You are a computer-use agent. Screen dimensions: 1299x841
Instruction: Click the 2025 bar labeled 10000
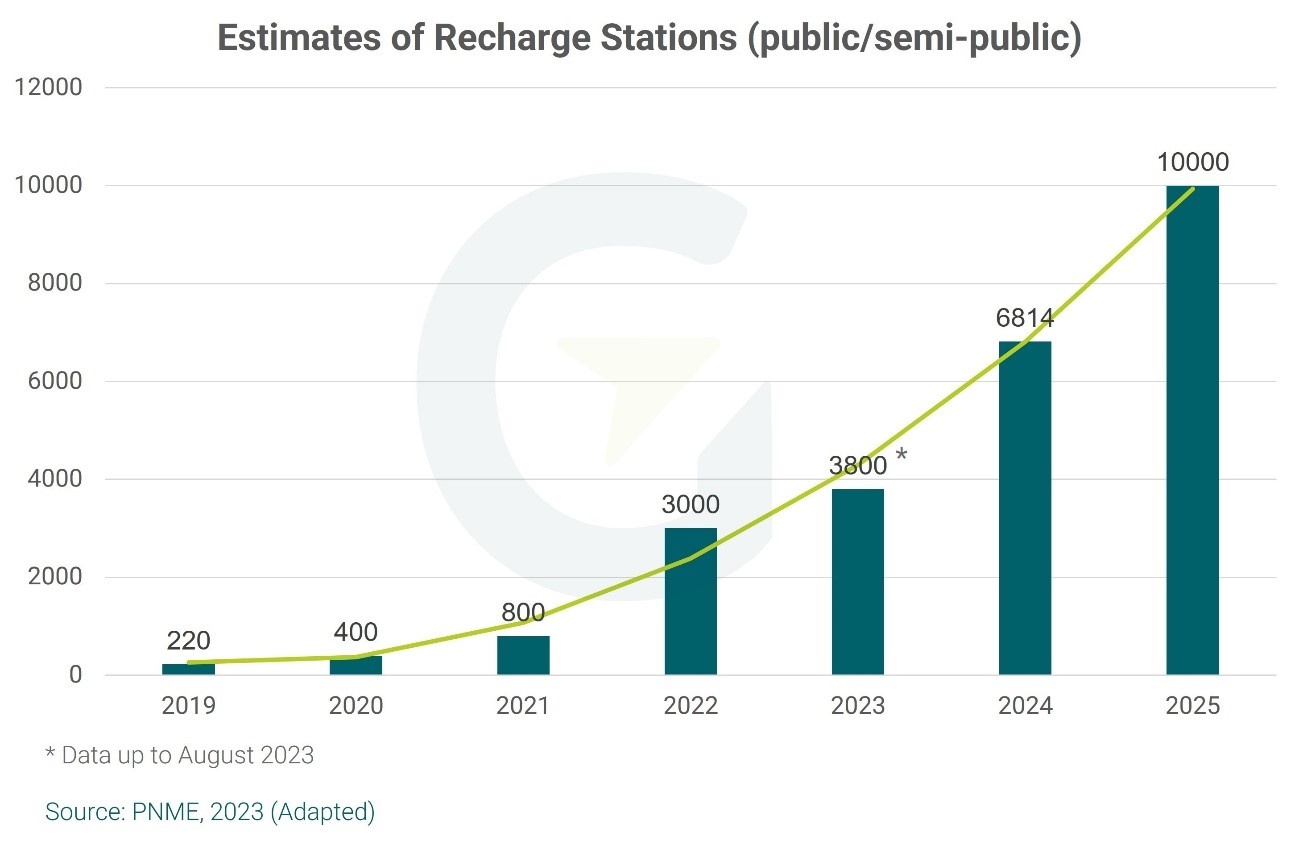pos(1192,430)
